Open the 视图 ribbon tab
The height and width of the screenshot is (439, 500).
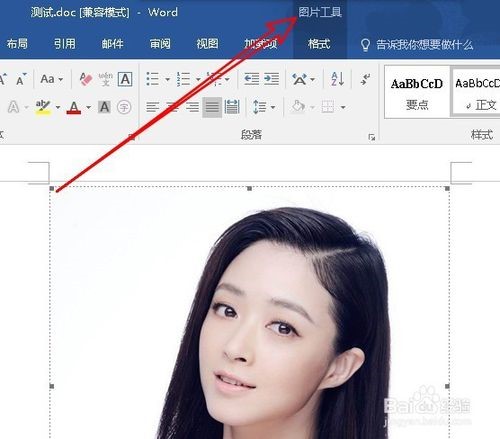point(207,44)
